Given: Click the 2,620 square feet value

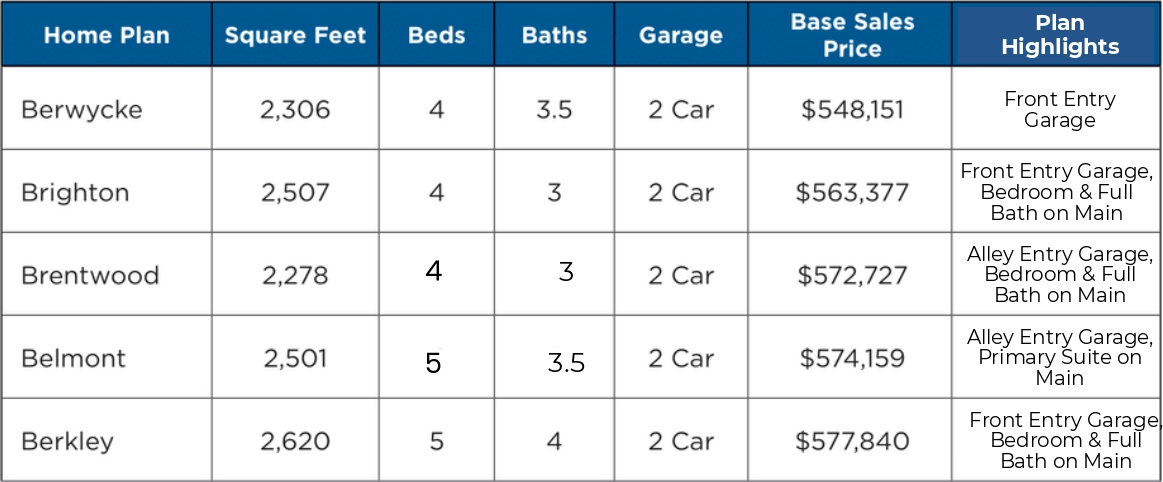Looking at the screenshot, I should [x=295, y=441].
